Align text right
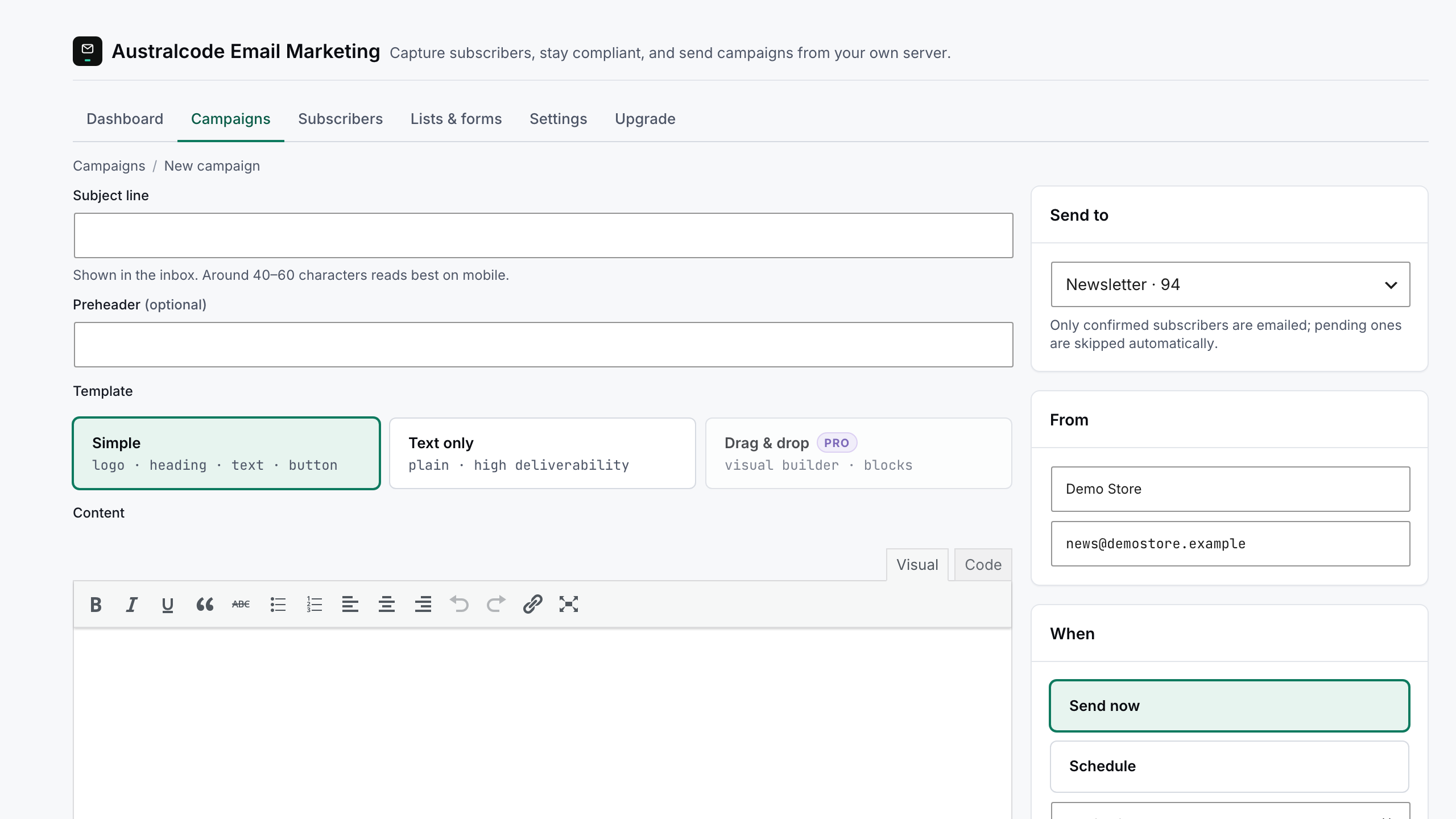 click(x=423, y=604)
